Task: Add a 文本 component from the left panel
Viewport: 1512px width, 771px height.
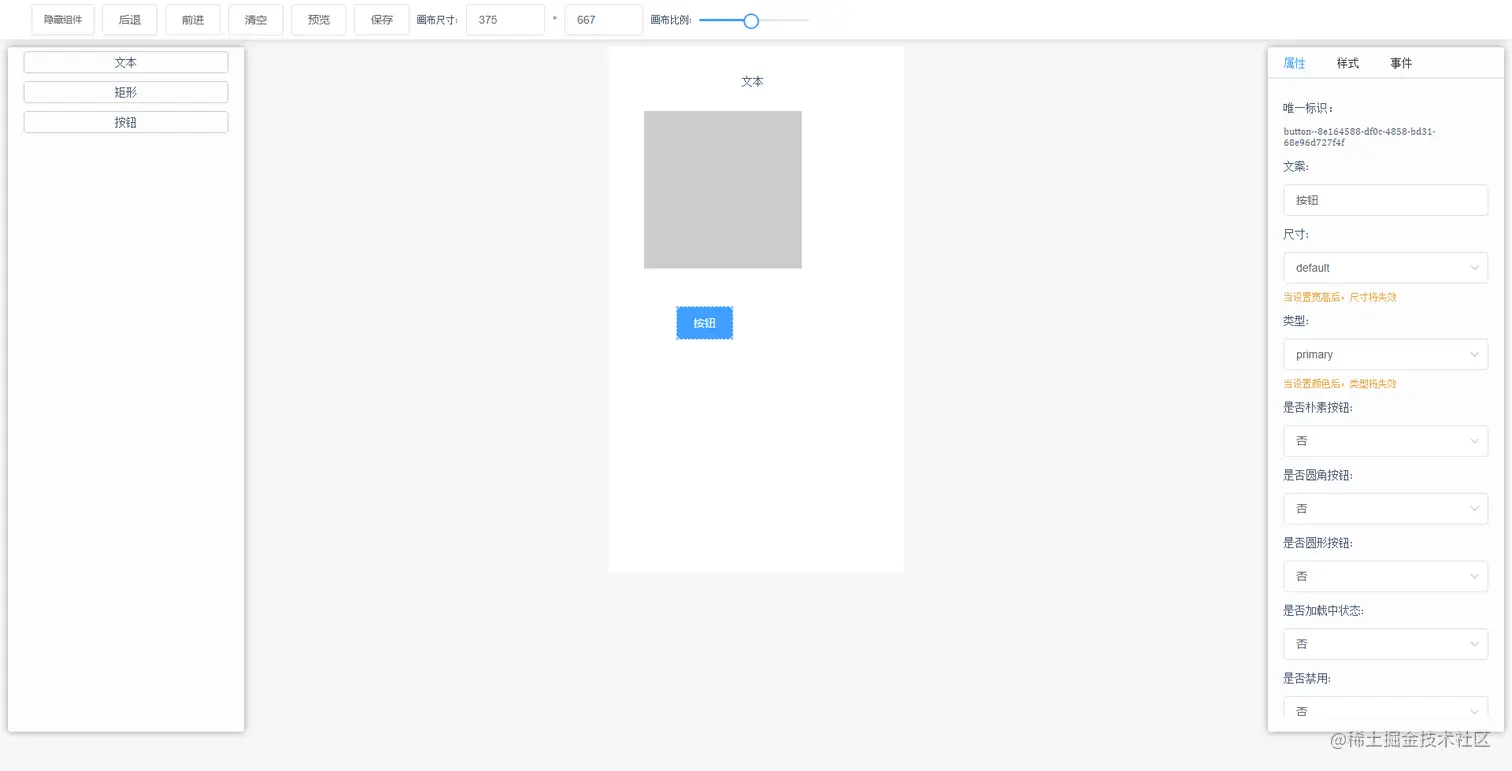Action: 126,62
